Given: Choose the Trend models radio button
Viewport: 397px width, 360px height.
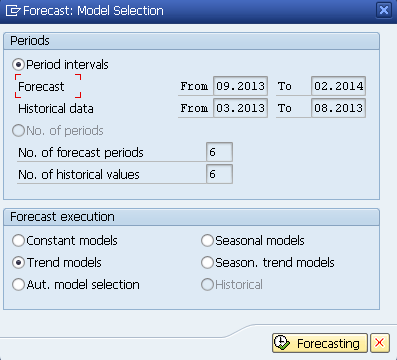Looking at the screenshot, I should click(x=18, y=262).
